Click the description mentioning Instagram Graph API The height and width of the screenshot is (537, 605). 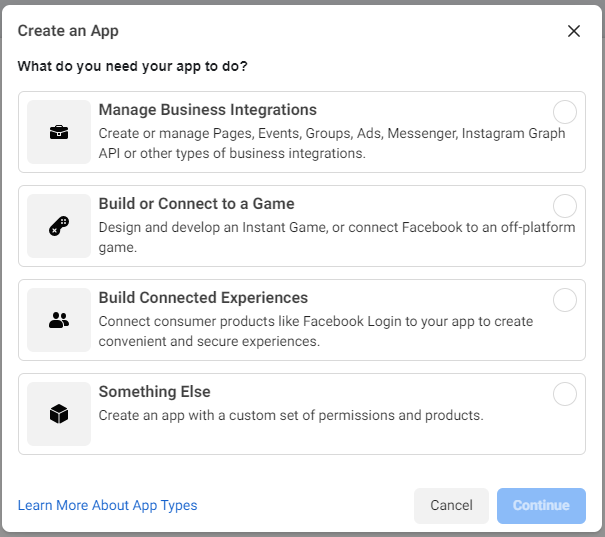coord(331,143)
